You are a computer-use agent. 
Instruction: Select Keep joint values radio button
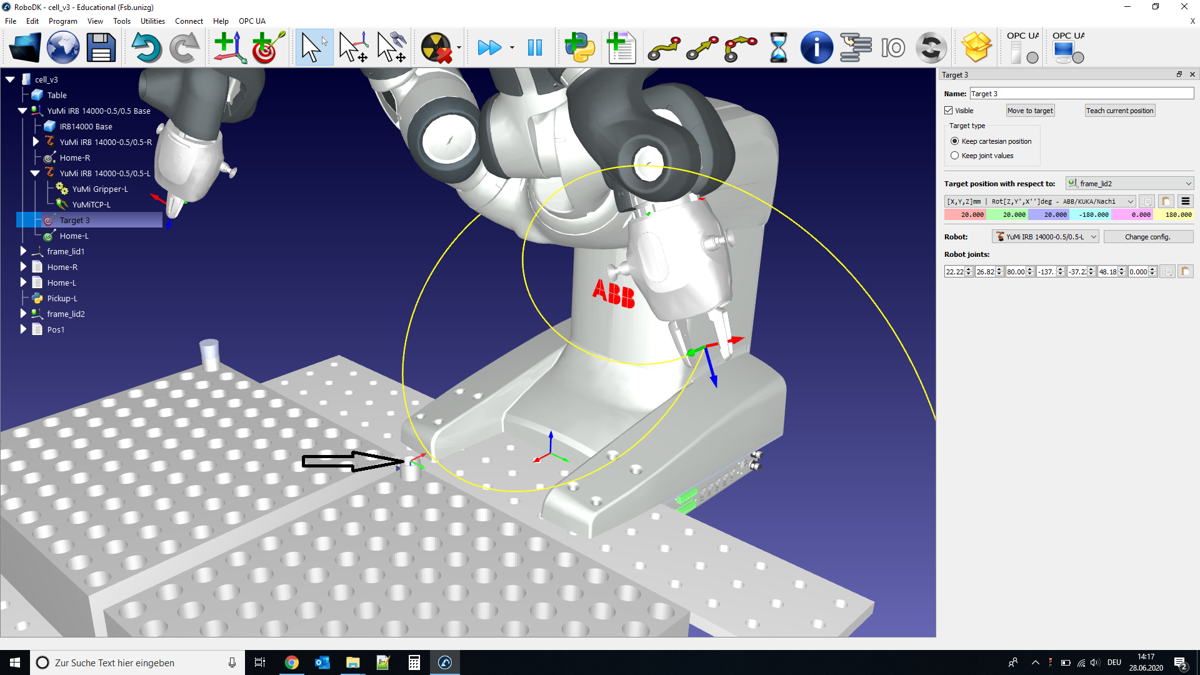955,156
